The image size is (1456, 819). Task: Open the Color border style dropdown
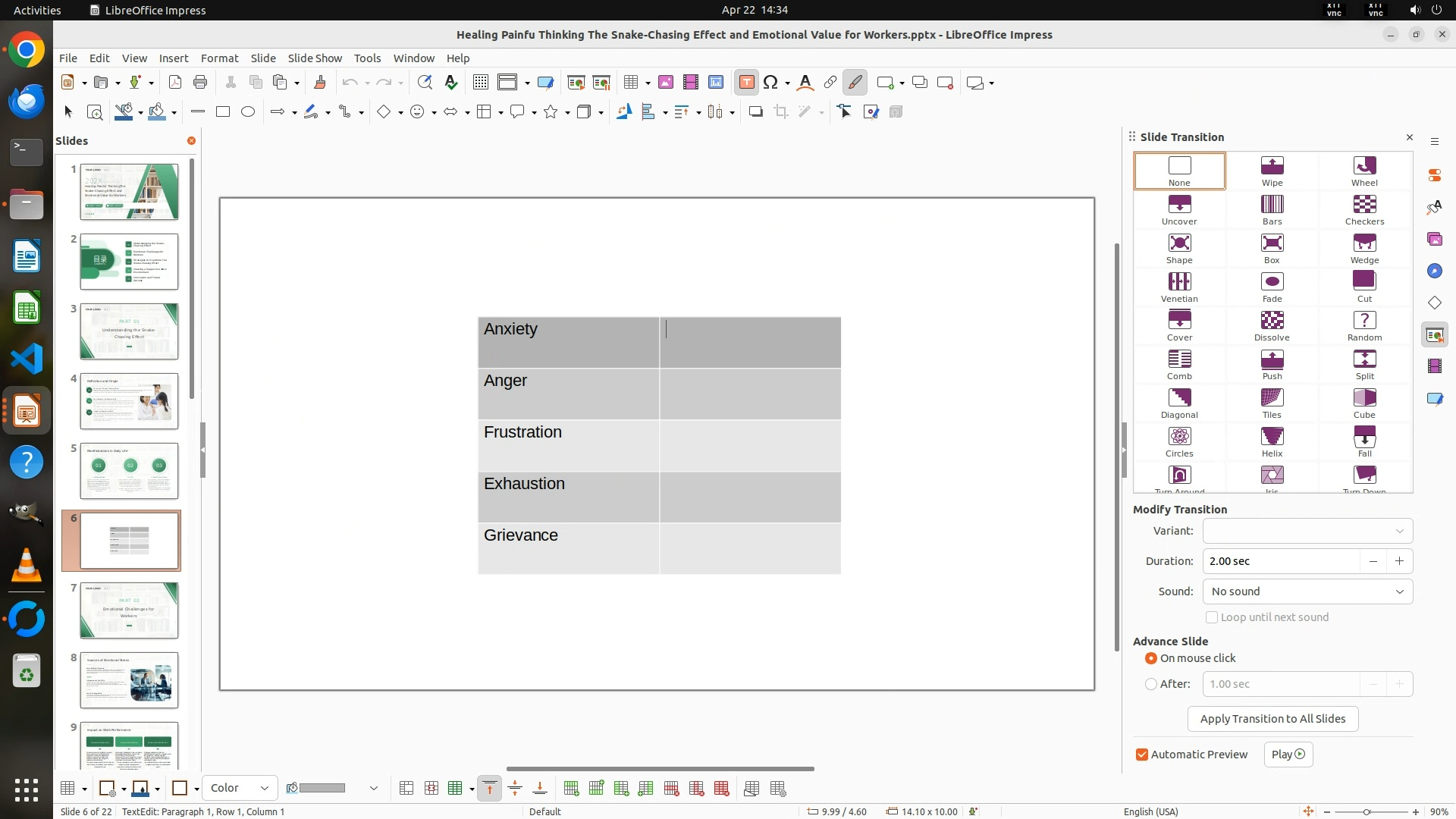click(240, 788)
